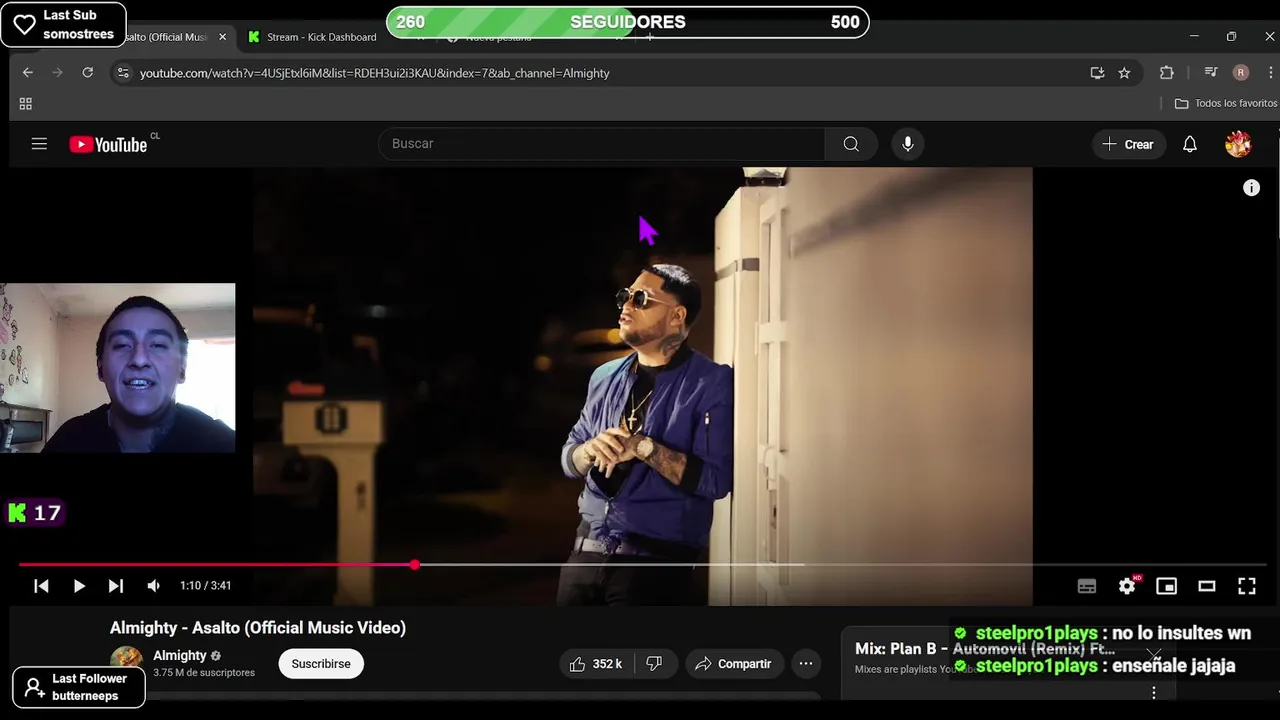The height and width of the screenshot is (720, 1280).
Task: Like the Almighty Asalto video
Action: 597,664
